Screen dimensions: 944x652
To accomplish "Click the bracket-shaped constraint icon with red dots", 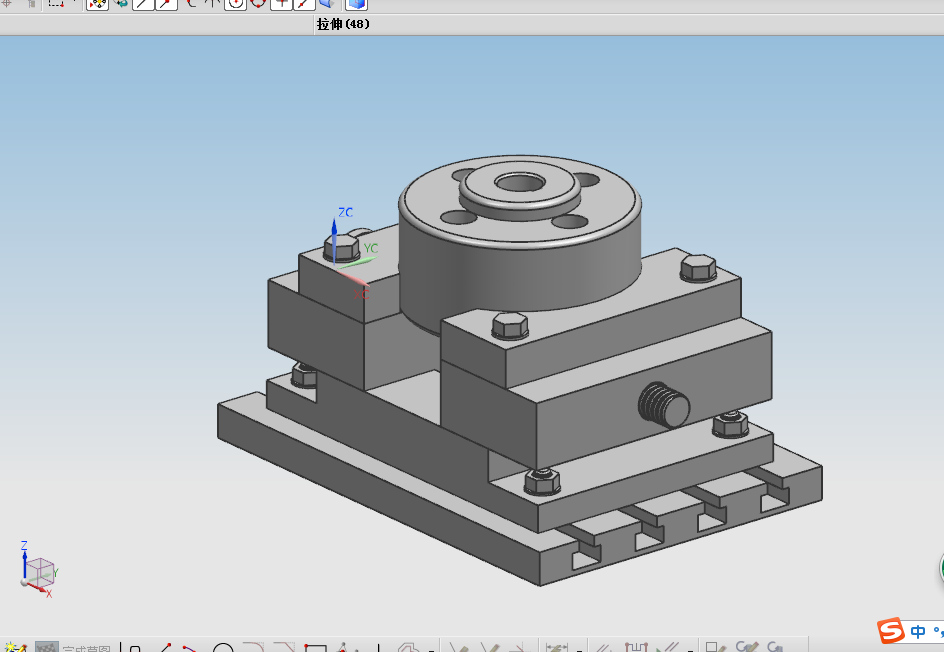I will click(636, 647).
